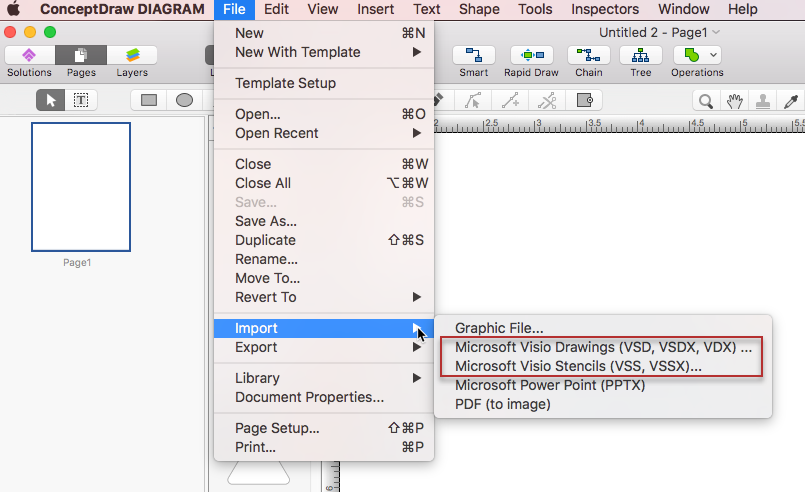Open the Solutions panel
This screenshot has height=492, width=805.
29,55
